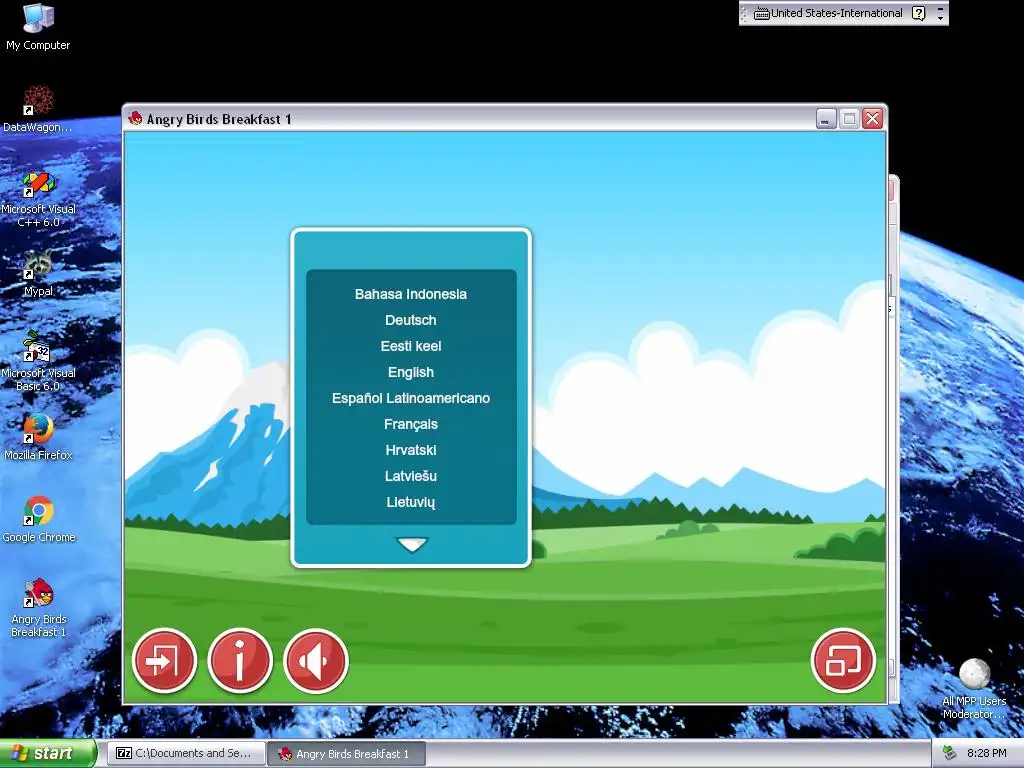Click the Angry Birds title bar icon

pos(136,118)
